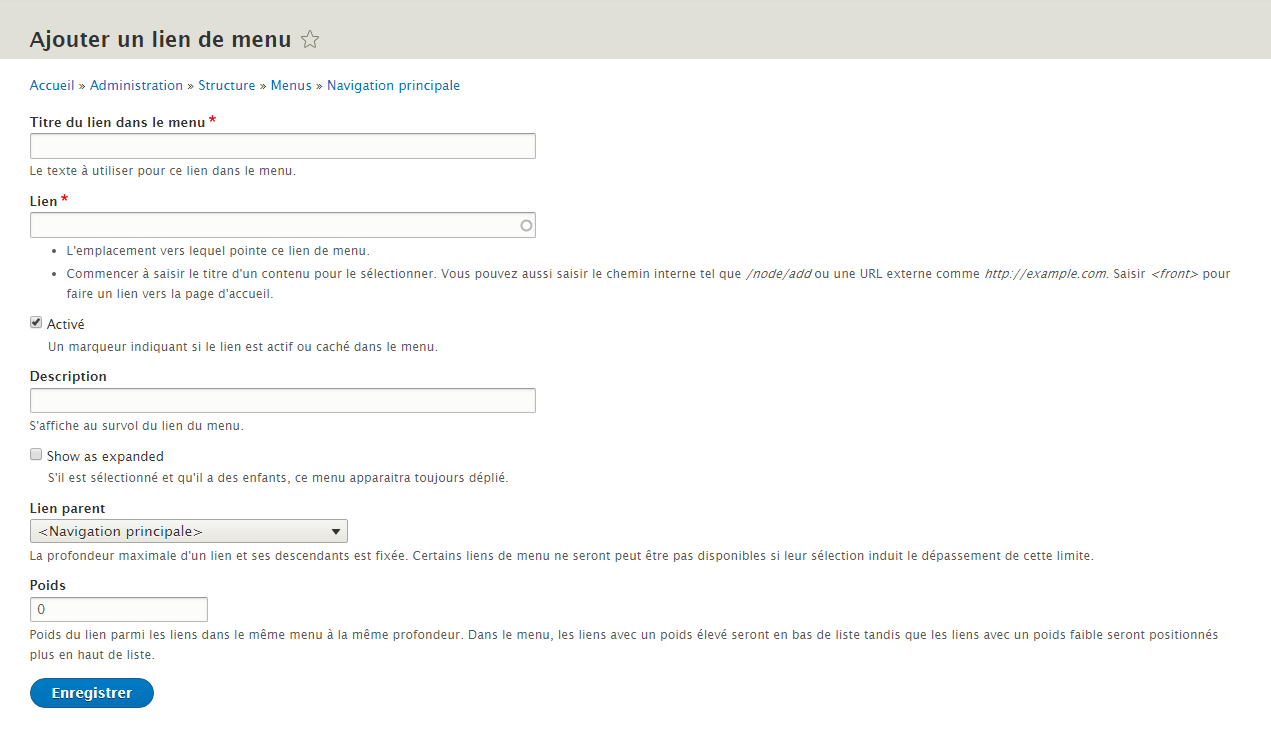
Task: Click the bold "Description" field label
Action: pyautogui.click(x=68, y=377)
